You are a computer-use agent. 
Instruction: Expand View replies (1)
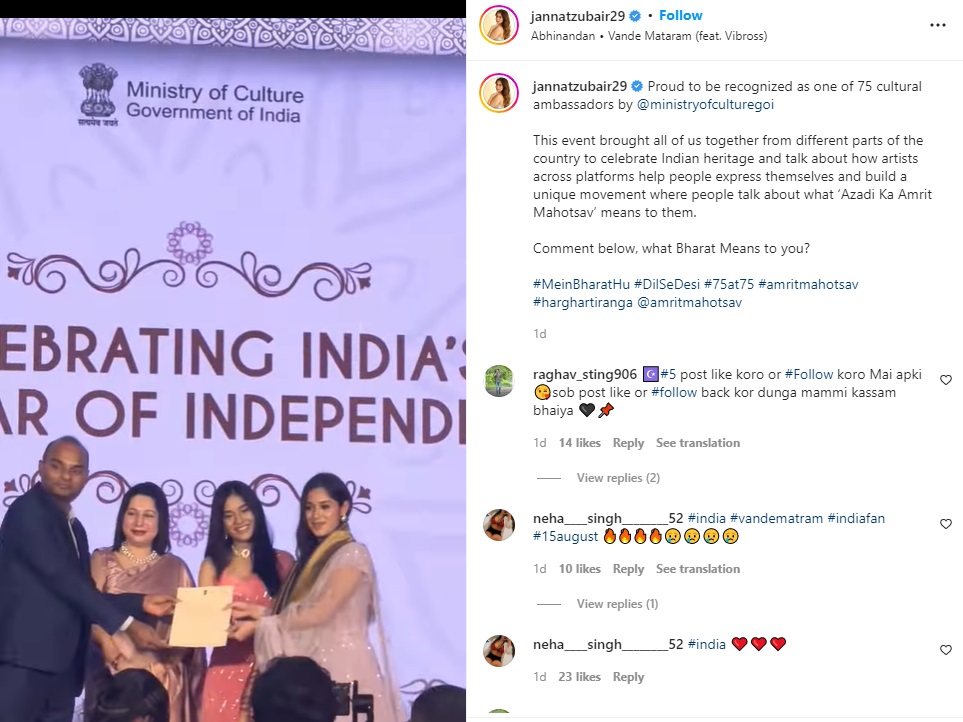617,604
